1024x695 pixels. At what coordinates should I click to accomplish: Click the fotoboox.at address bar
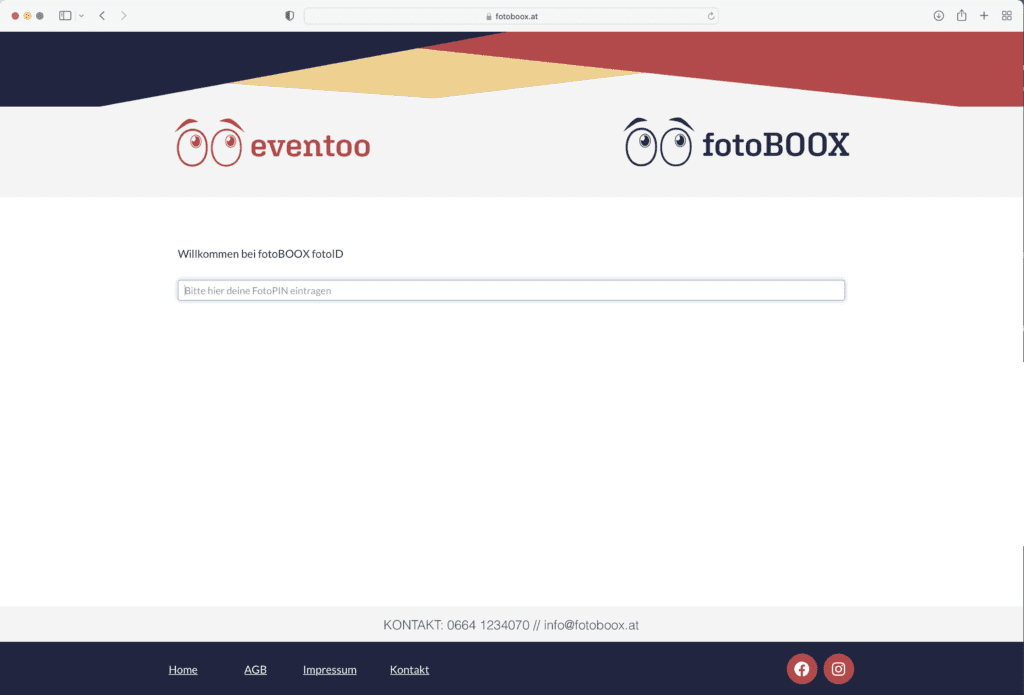510,16
